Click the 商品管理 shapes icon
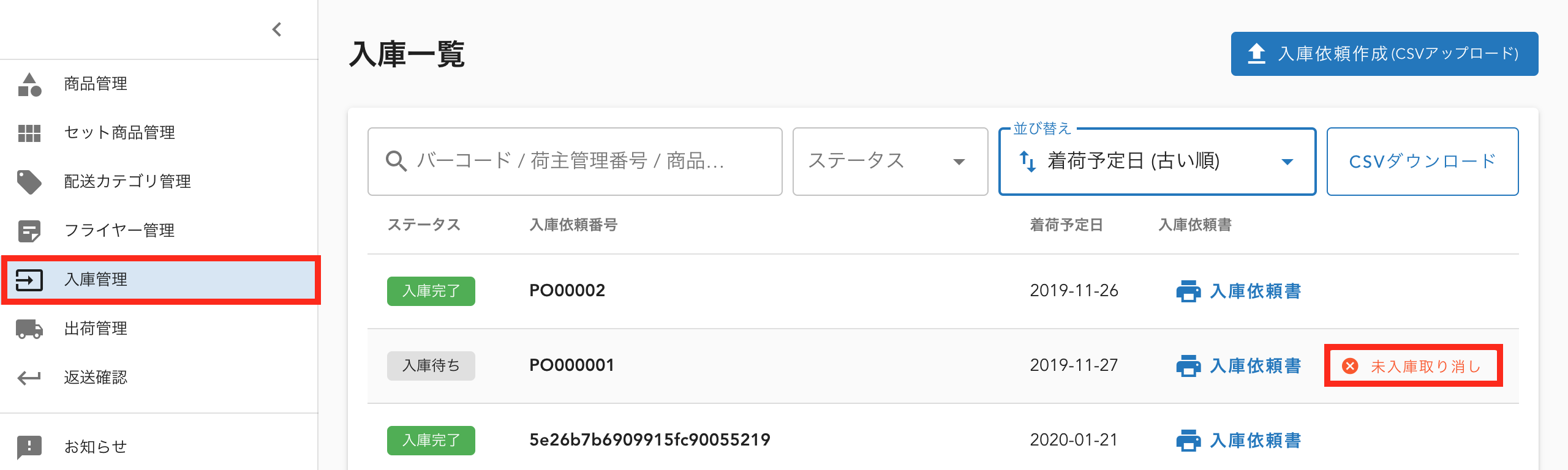1568x470 pixels. point(29,84)
